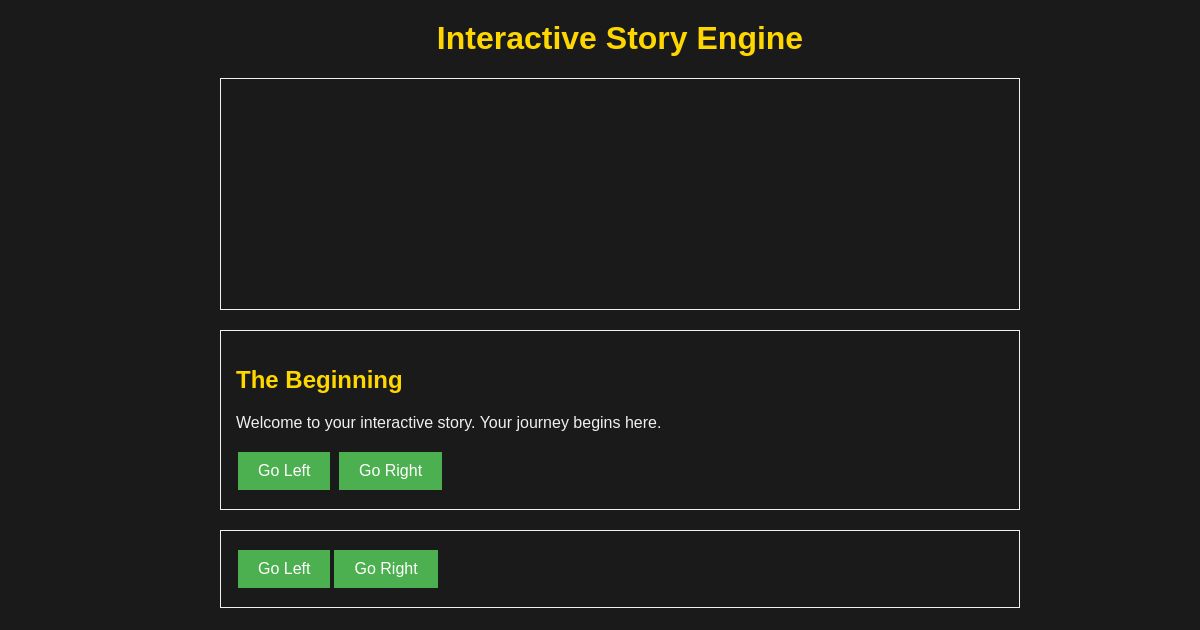Click the welcome journey sentence text
Image resolution: width=1200 pixels, height=630 pixels.
coord(448,423)
